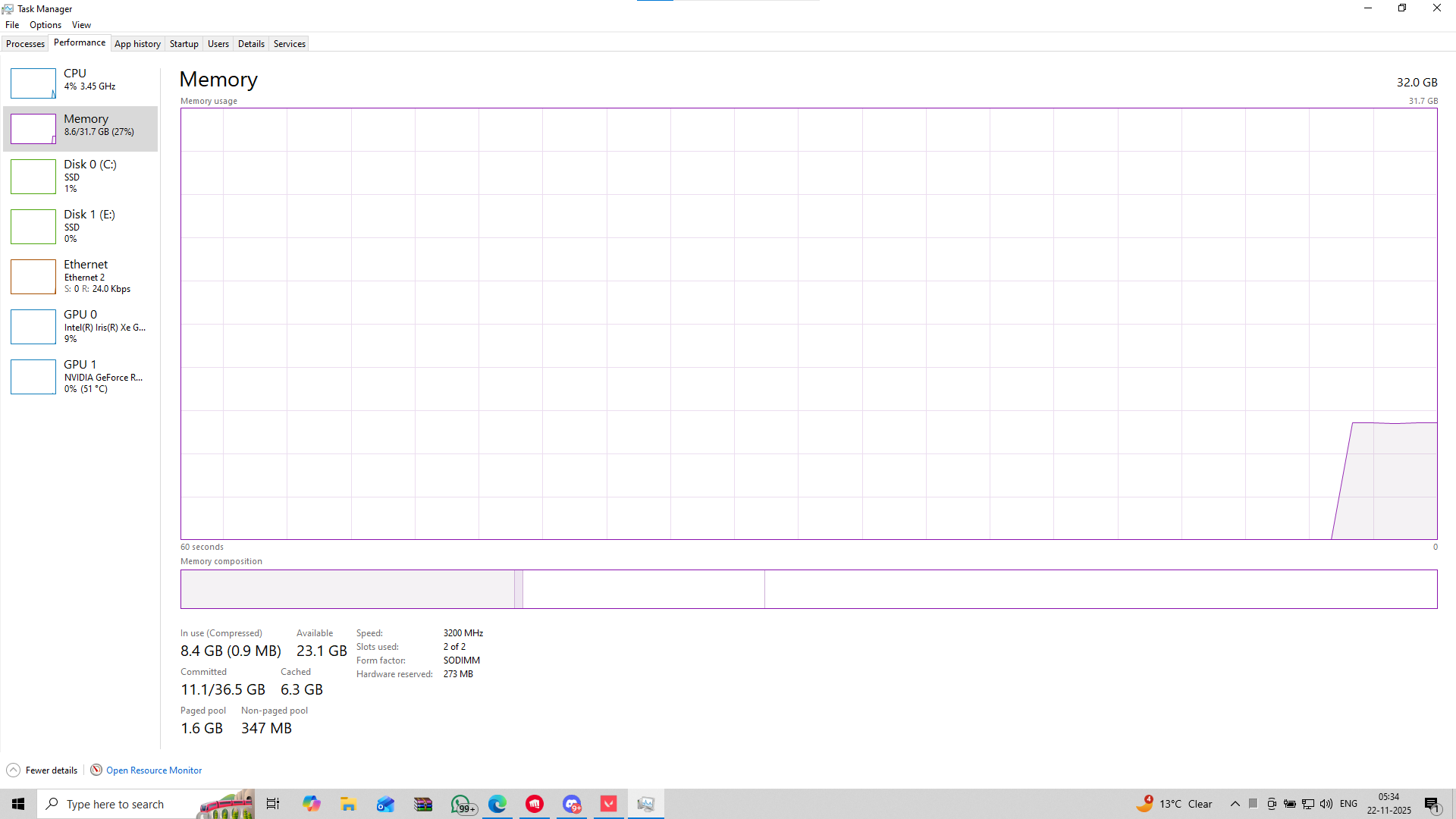The image size is (1456, 819).
Task: Open the Services tab
Action: tap(289, 44)
